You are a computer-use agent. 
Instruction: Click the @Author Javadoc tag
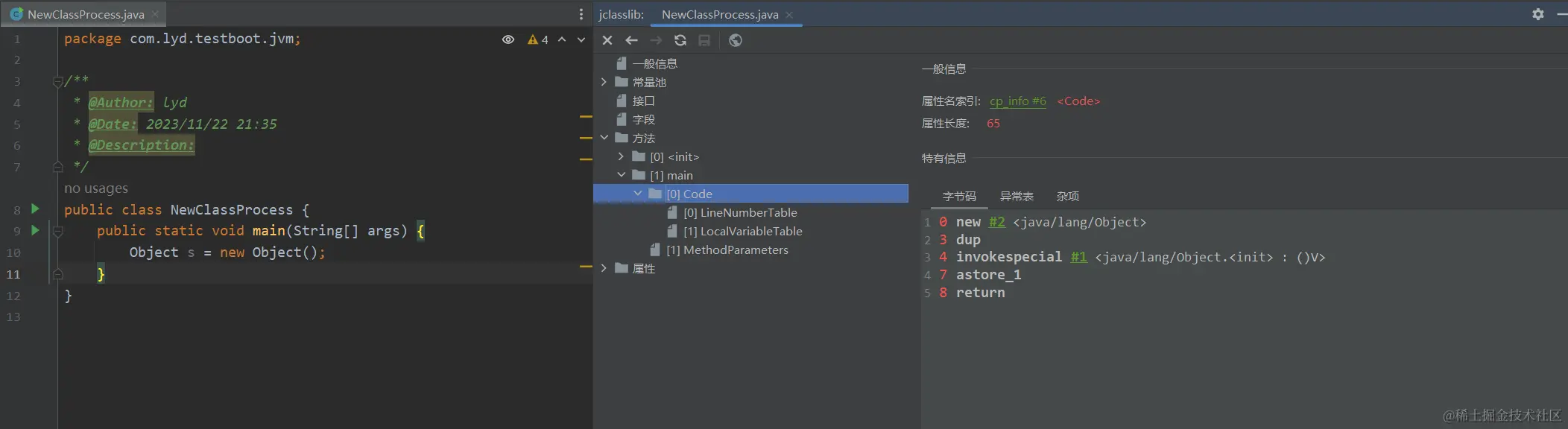click(x=121, y=103)
